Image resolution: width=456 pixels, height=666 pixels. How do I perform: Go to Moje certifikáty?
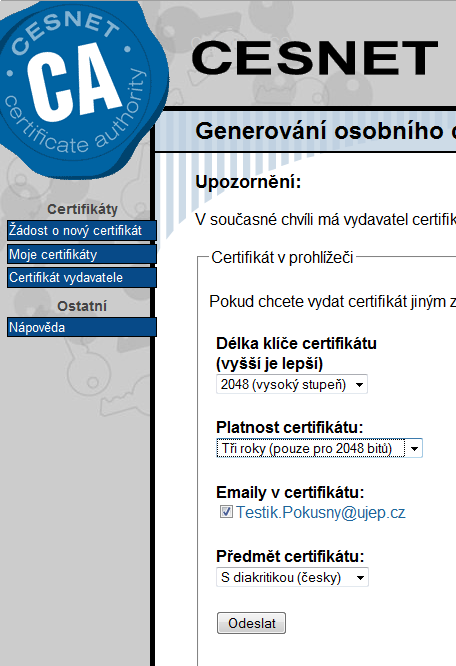tap(82, 254)
